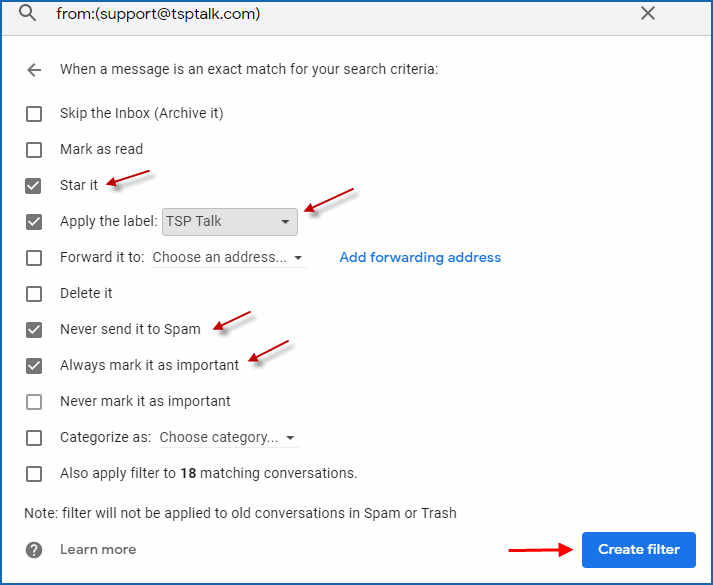Click the help question mark icon
The width and height of the screenshot is (713, 585).
coord(34,549)
